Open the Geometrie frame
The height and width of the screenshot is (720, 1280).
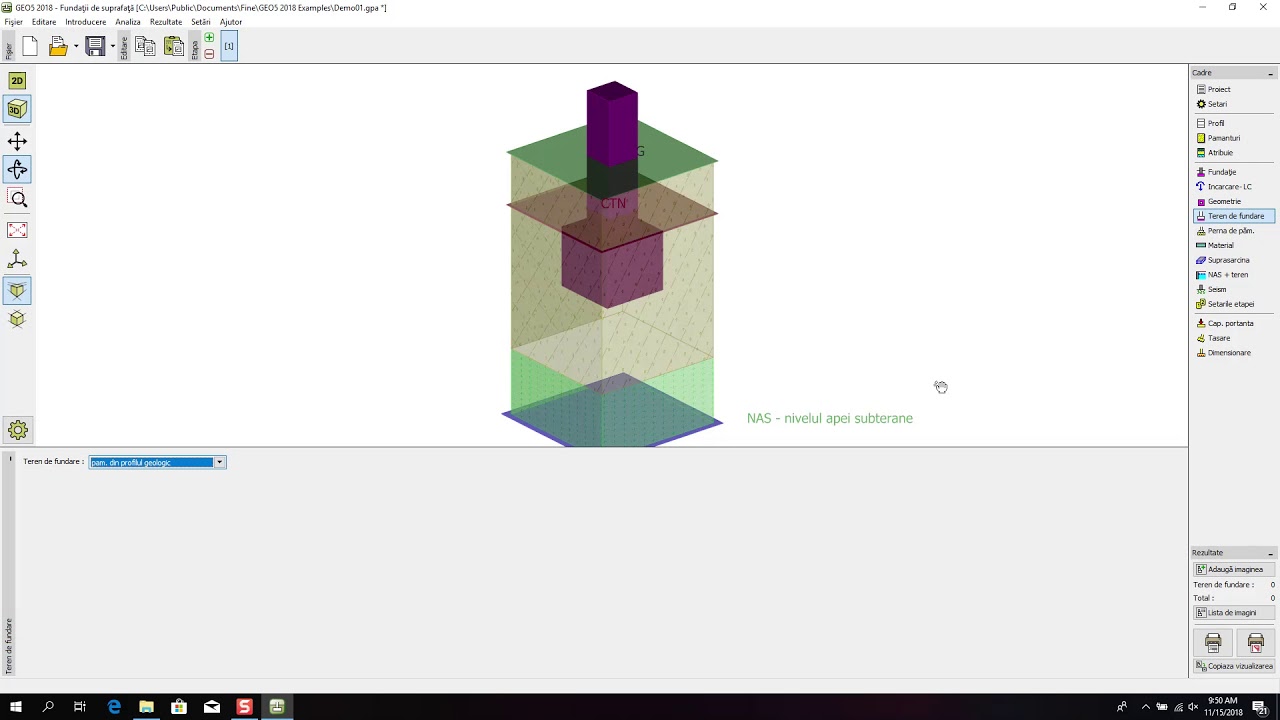click(1234, 201)
